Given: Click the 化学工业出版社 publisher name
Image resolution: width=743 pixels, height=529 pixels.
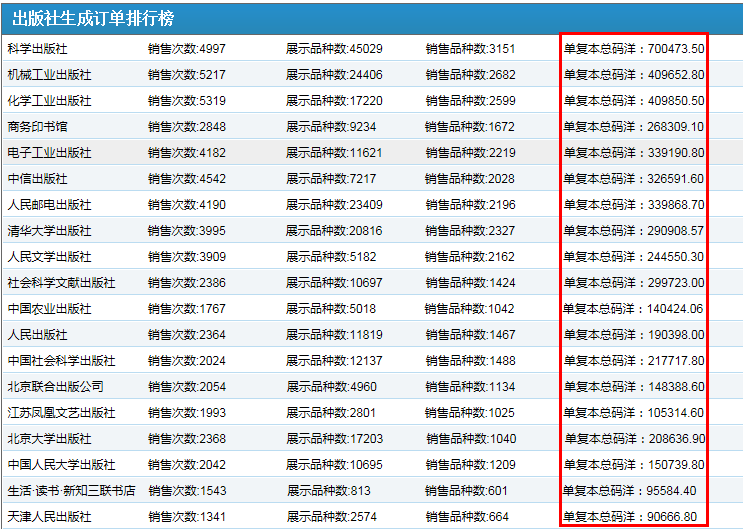Looking at the screenshot, I should (50, 101).
